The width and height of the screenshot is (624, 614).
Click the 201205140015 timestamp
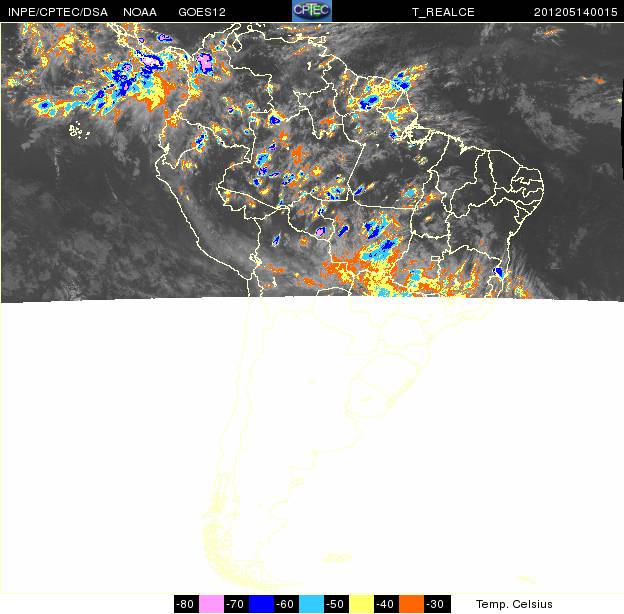tap(575, 12)
